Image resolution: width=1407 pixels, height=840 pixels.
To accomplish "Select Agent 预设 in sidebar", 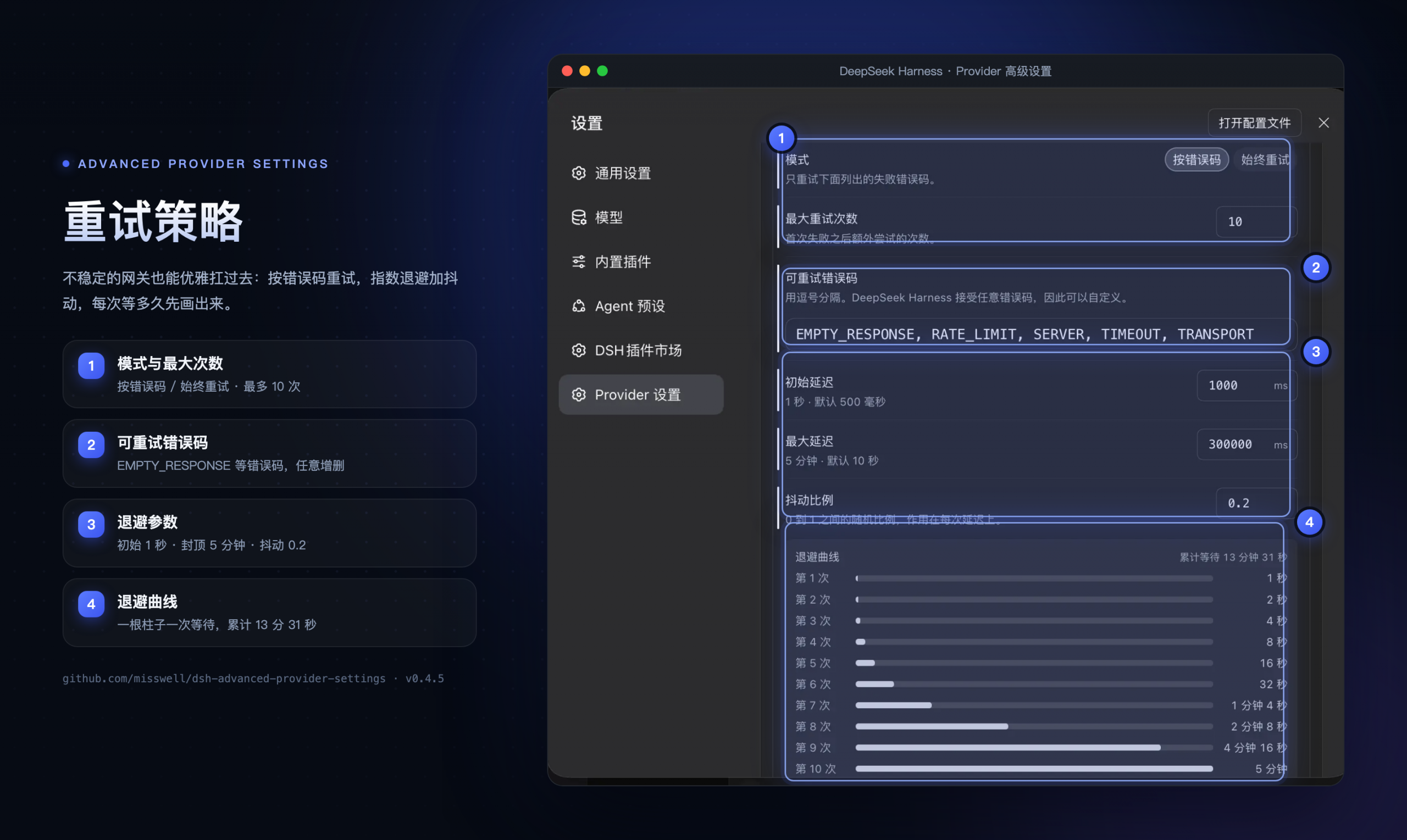I will point(641,306).
